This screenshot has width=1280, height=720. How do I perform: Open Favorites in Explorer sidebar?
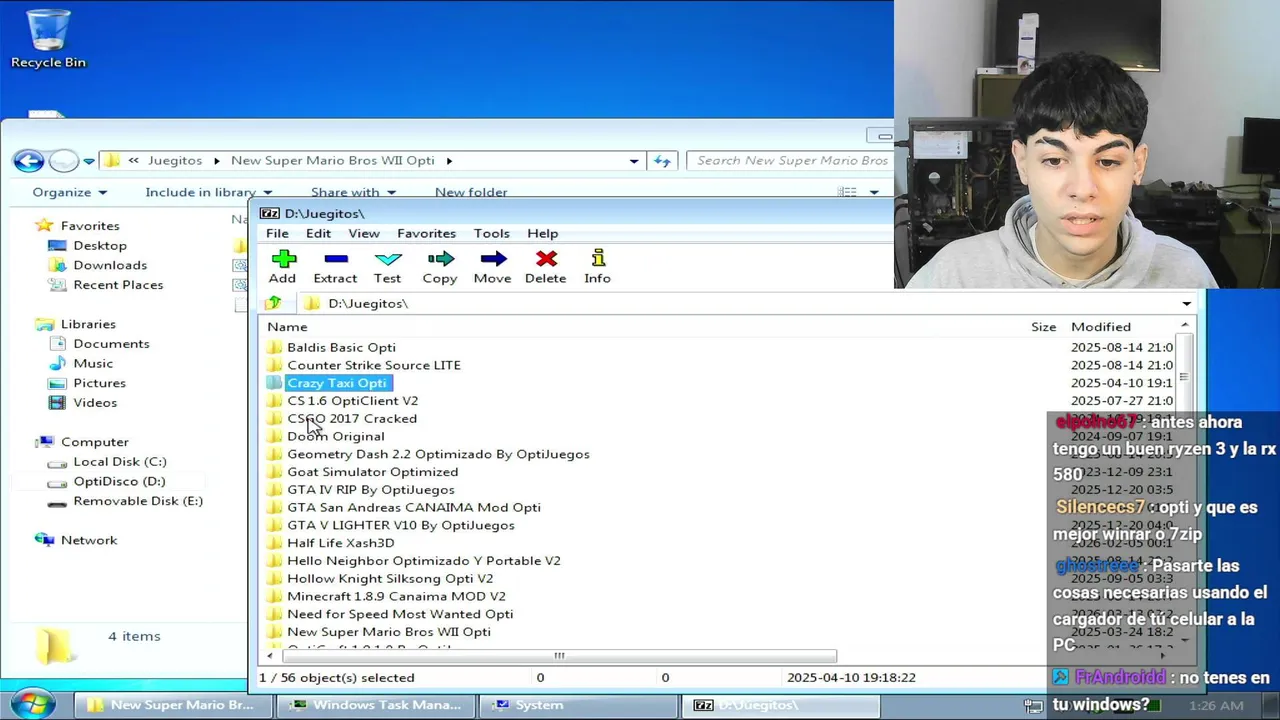click(90, 226)
